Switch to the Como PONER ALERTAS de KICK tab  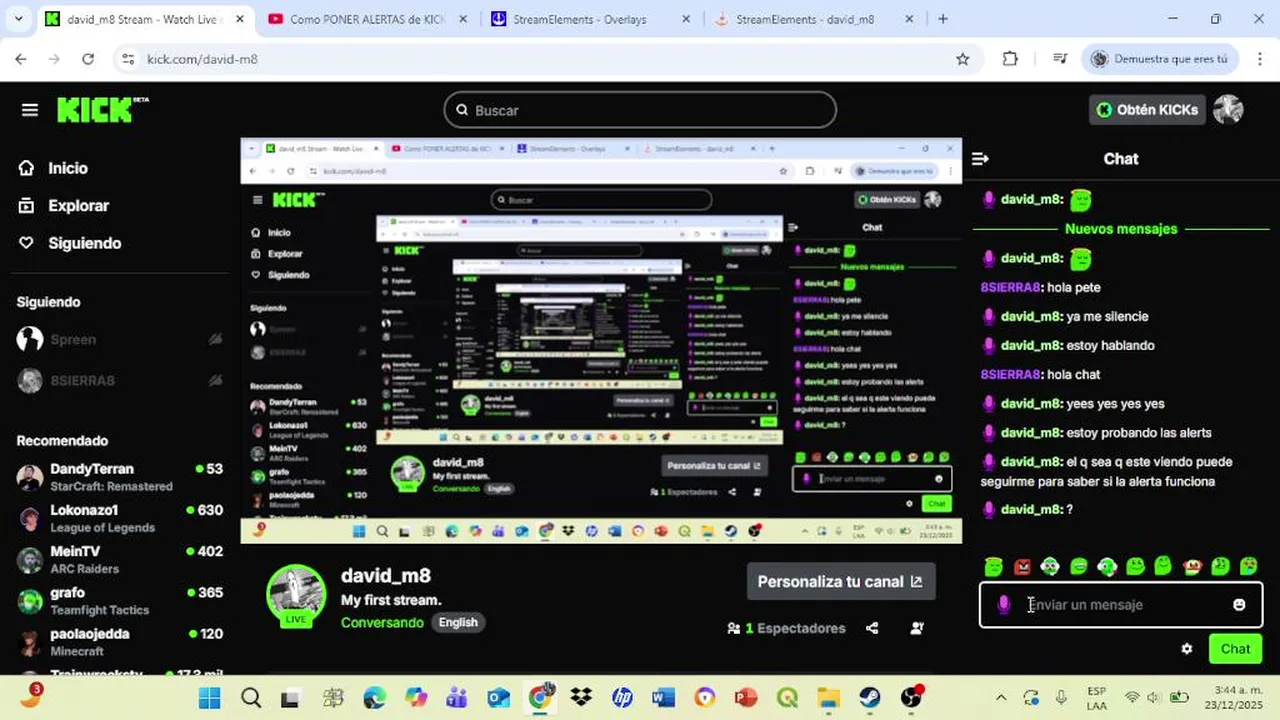tap(369, 19)
